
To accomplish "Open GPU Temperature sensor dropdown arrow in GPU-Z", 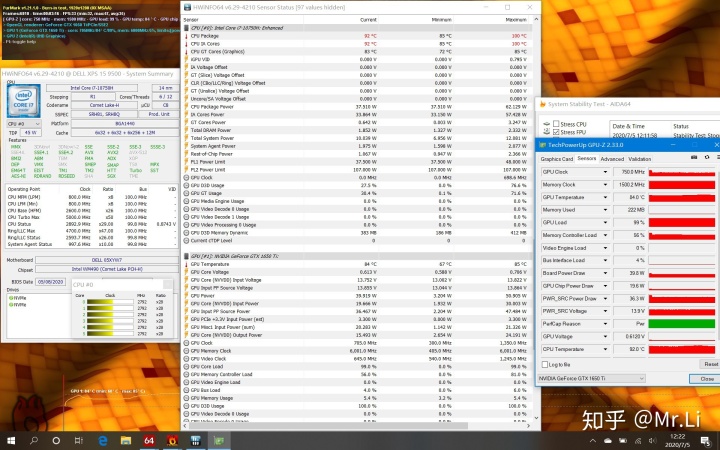I will [605, 197].
